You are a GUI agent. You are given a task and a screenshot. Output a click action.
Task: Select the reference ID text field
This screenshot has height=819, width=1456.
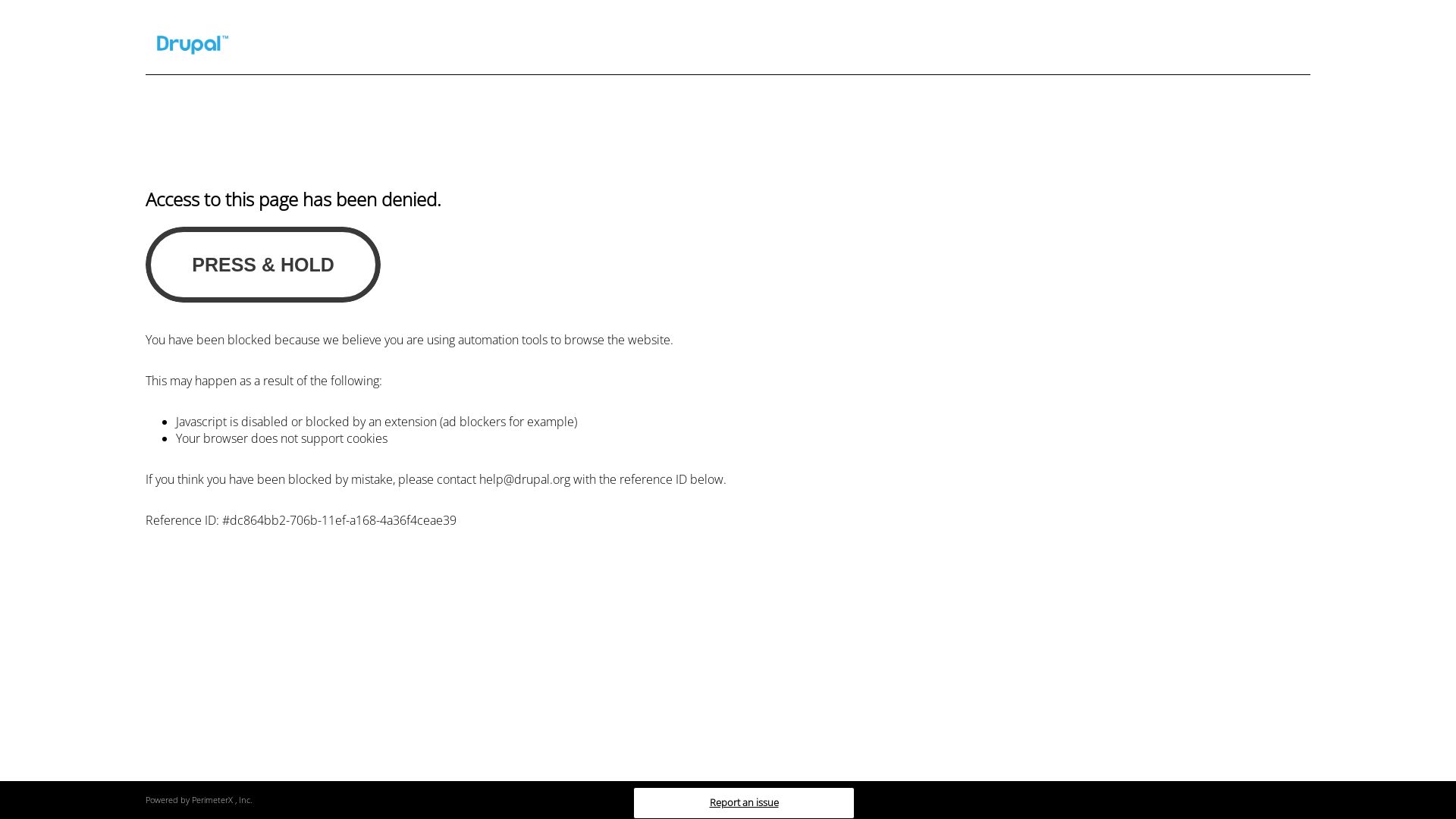click(x=300, y=520)
